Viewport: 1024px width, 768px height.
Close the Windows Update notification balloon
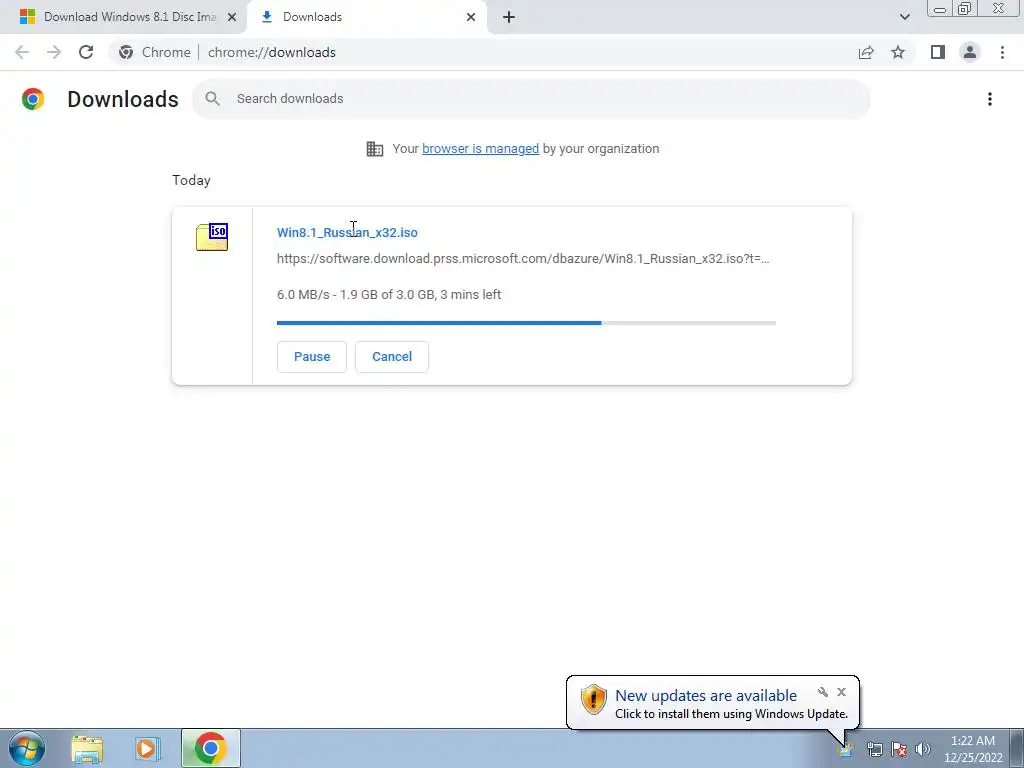pos(841,692)
